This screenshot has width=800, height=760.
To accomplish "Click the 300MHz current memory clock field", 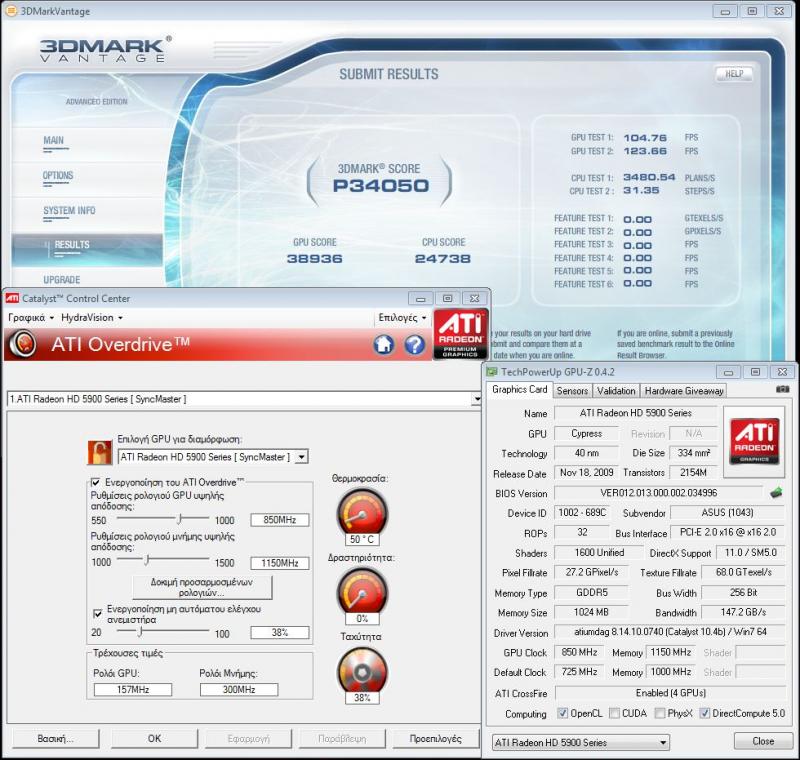I will click(x=239, y=689).
